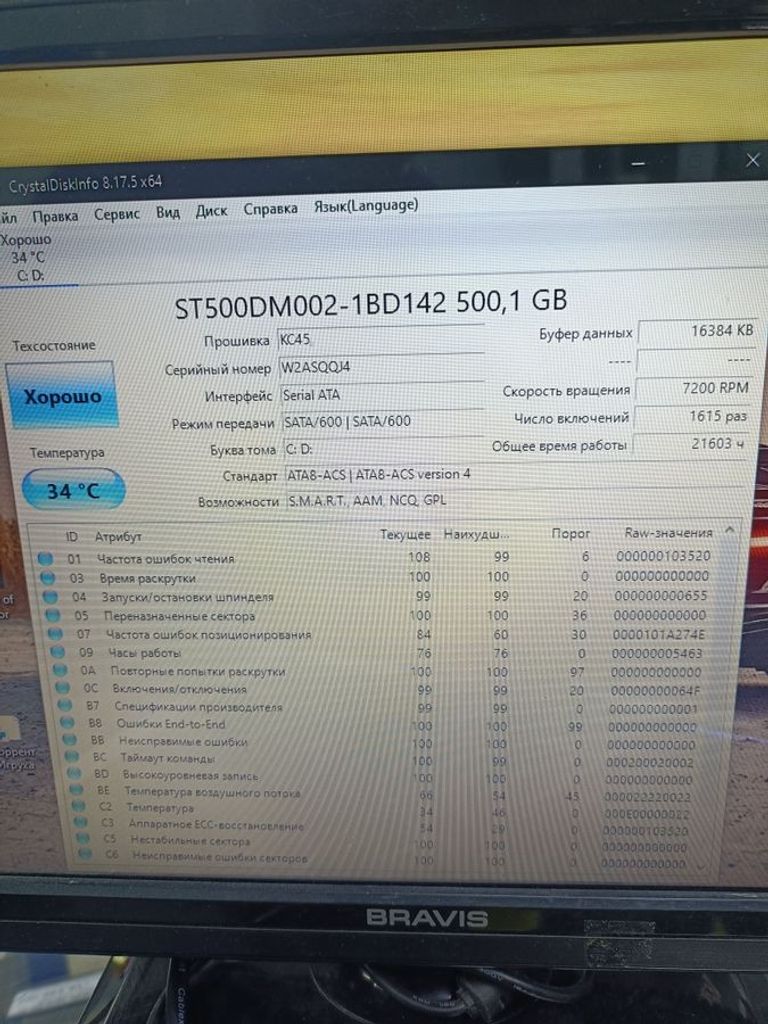
Task: Select the C: D: disk tab
Action: [30, 275]
